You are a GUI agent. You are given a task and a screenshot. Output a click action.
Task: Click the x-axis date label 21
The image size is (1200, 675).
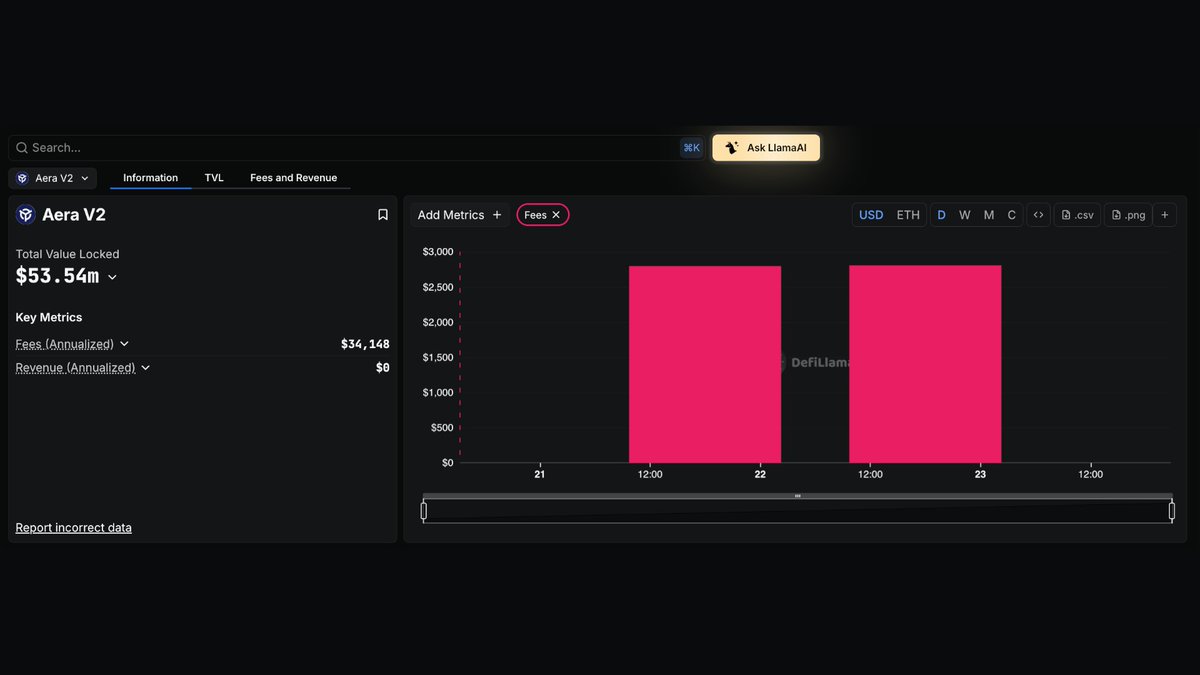click(540, 474)
